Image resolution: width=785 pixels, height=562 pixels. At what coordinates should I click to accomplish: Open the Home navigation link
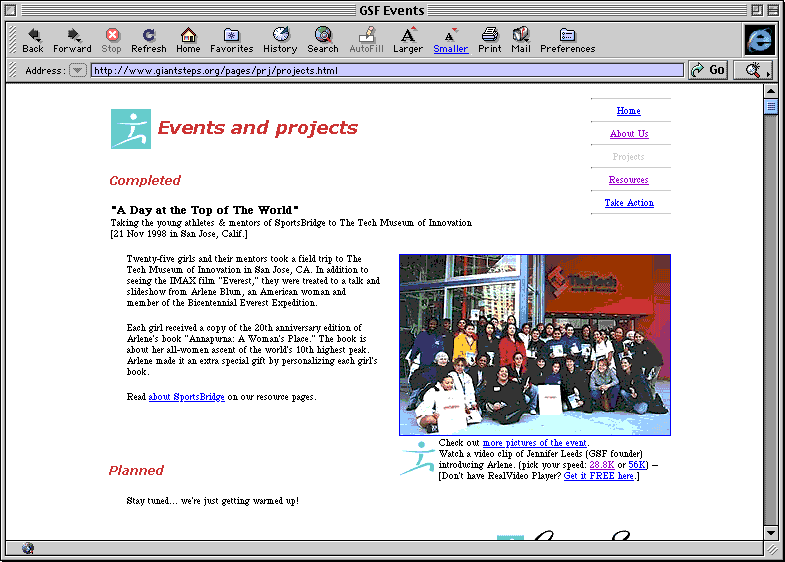[x=628, y=111]
